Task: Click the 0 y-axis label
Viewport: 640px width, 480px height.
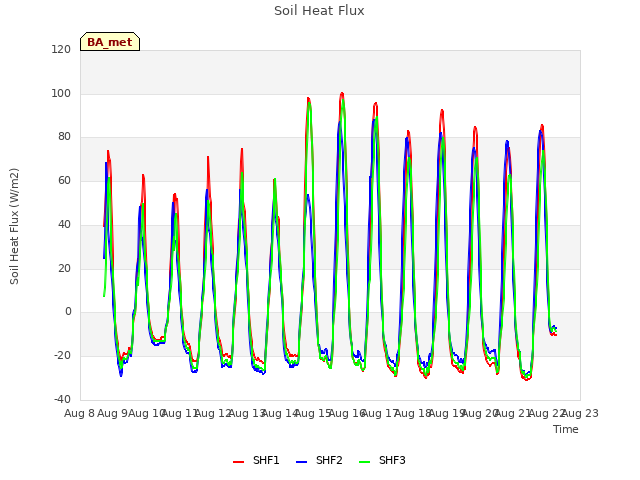Action: coord(68,312)
